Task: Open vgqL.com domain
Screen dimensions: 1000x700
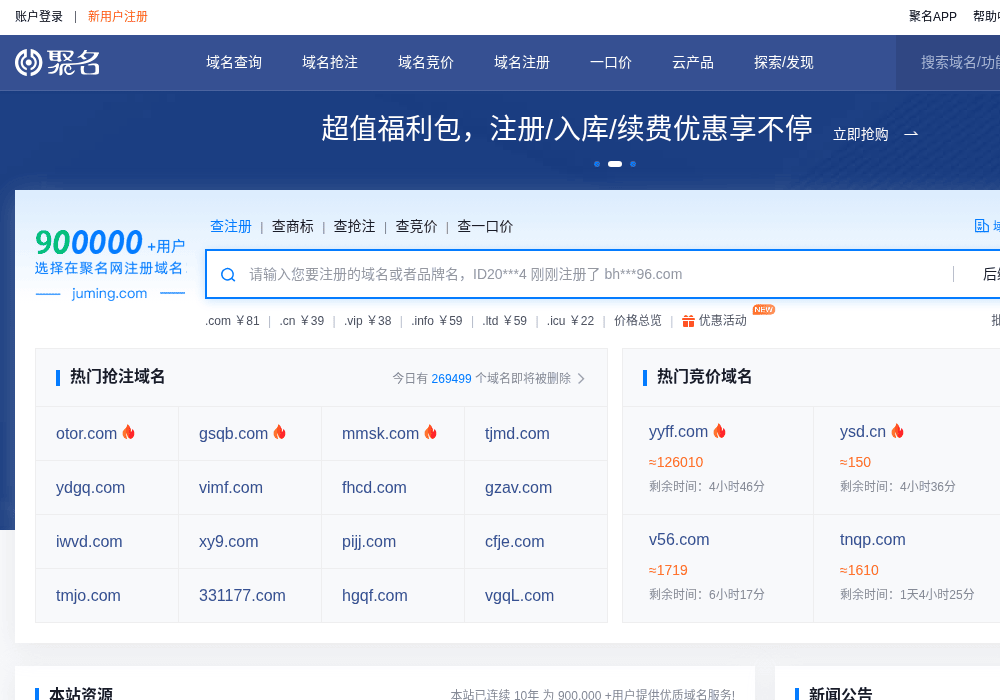Action: click(x=520, y=595)
